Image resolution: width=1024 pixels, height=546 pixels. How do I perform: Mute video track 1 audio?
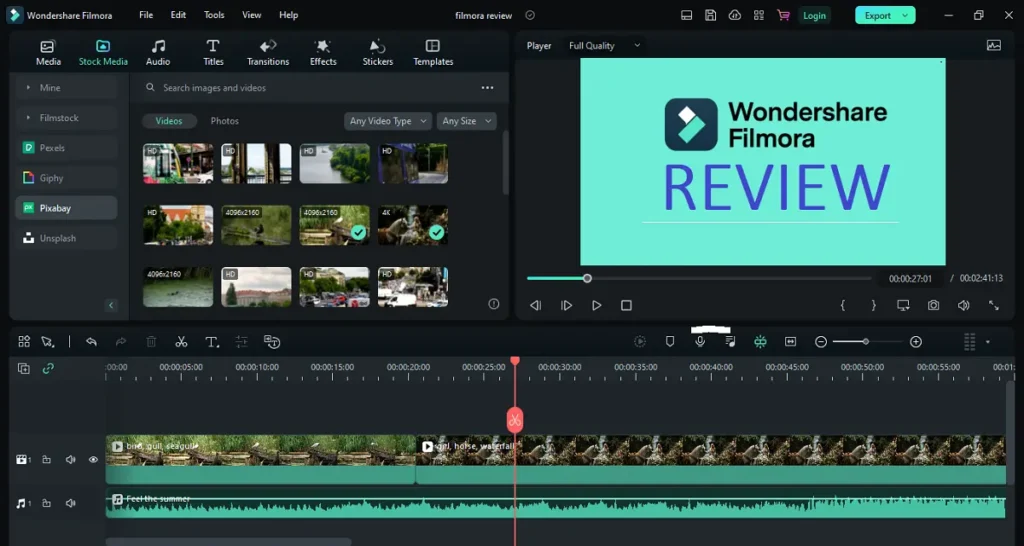70,460
